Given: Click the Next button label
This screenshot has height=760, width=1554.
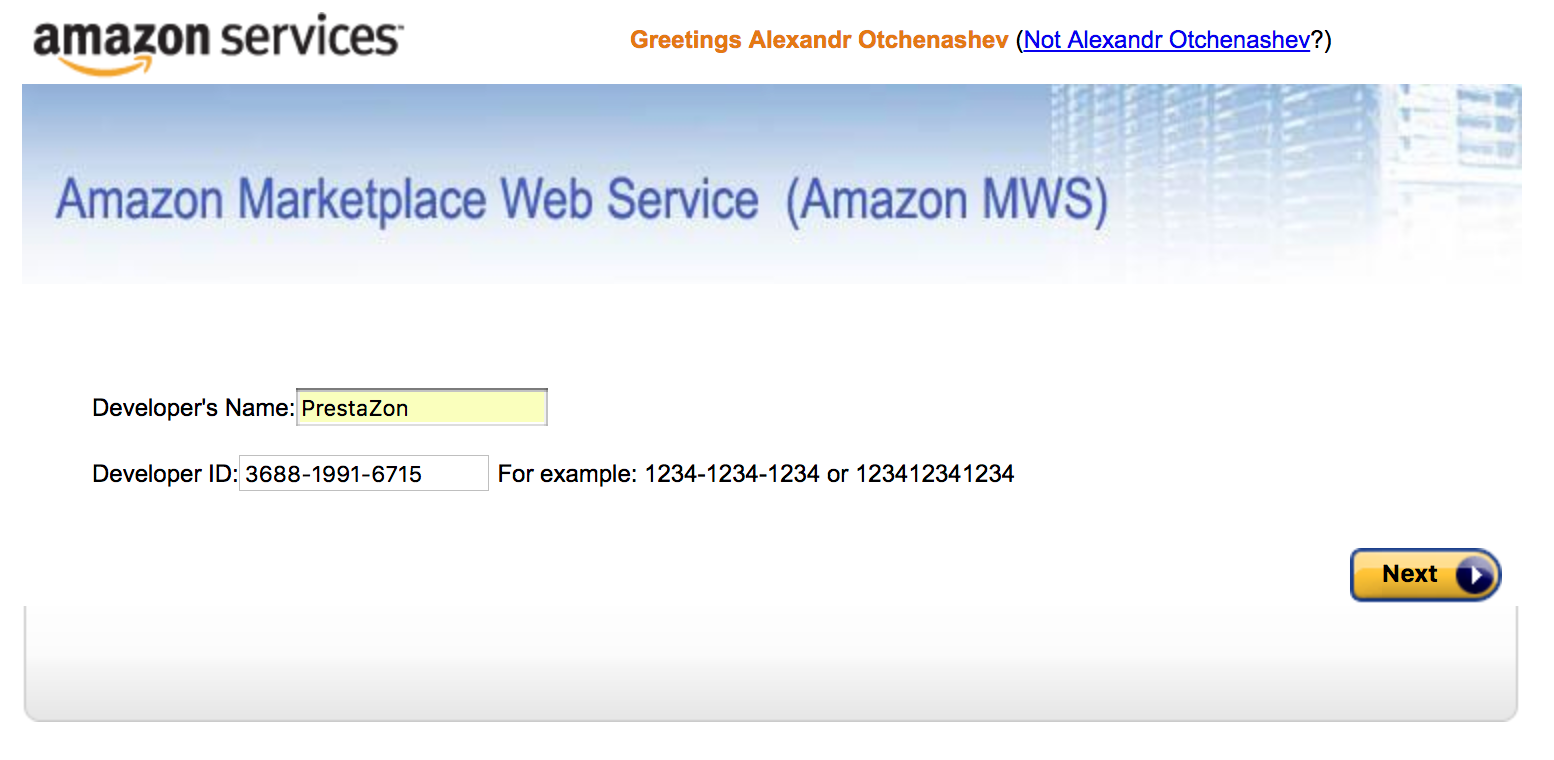Looking at the screenshot, I should click(x=1409, y=574).
